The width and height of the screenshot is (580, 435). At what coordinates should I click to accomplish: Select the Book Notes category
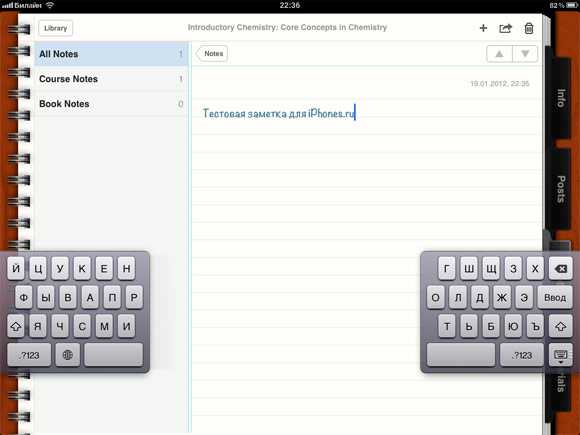(111, 104)
